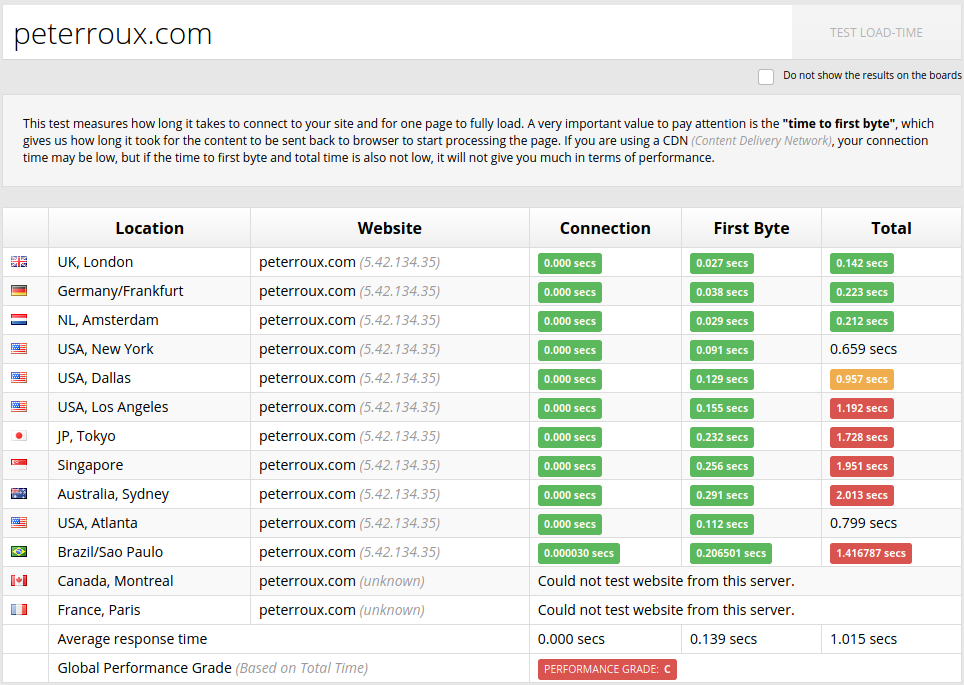Click the PERFORMANCE GRADE: C badge
This screenshot has width=964, height=685.
point(607,669)
